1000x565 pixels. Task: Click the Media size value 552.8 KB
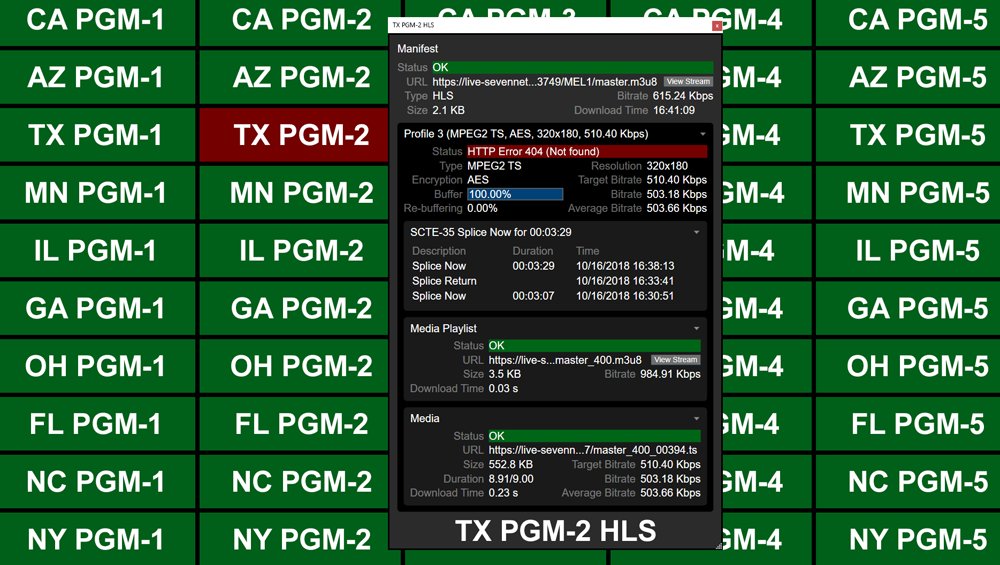[511, 465]
